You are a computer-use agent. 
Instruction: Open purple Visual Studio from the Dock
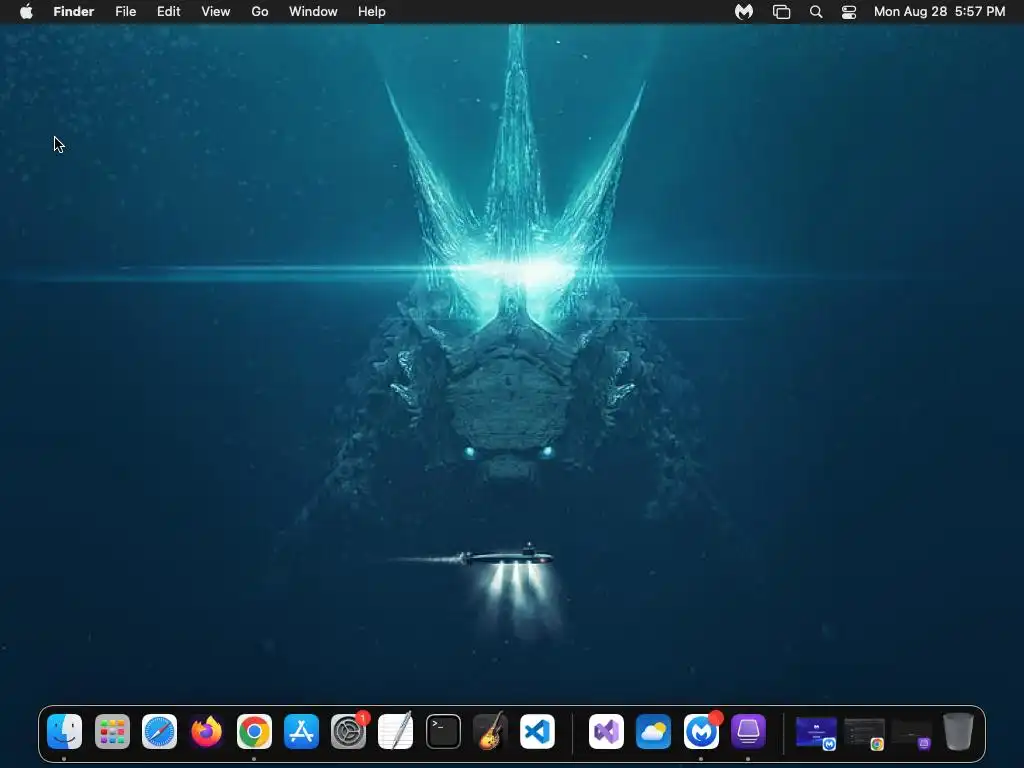click(606, 731)
